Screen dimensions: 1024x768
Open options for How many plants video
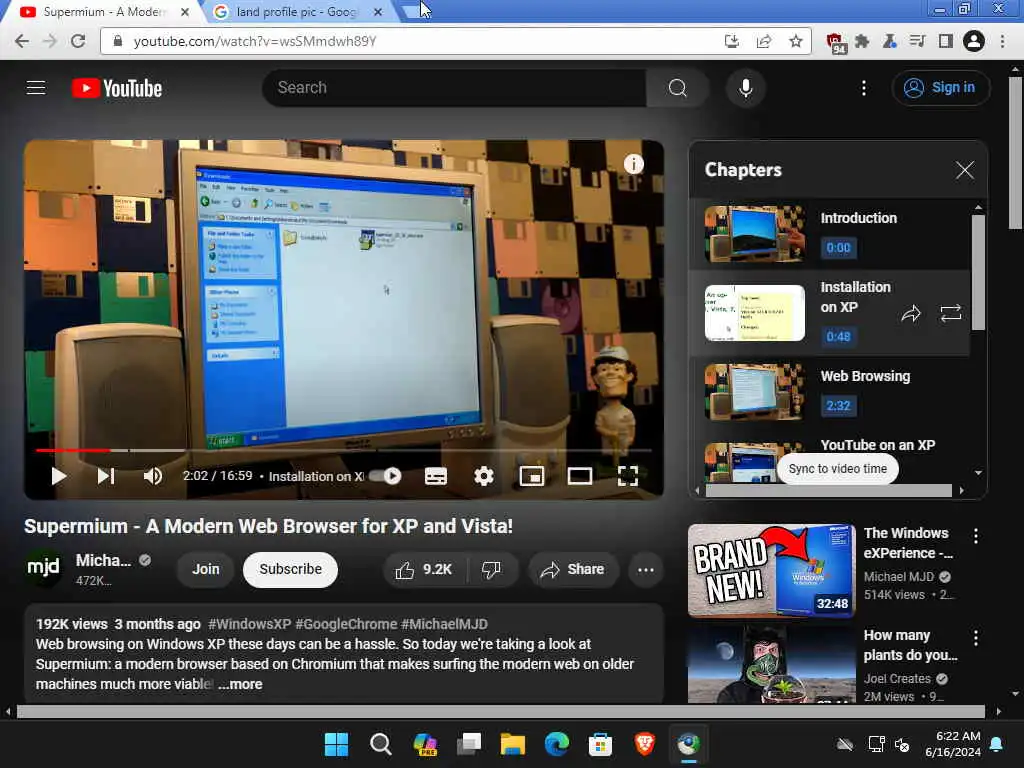coord(976,638)
